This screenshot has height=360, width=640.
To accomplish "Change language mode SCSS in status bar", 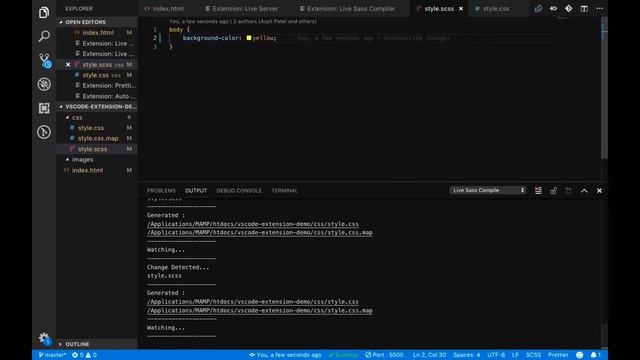I will click(x=533, y=355).
